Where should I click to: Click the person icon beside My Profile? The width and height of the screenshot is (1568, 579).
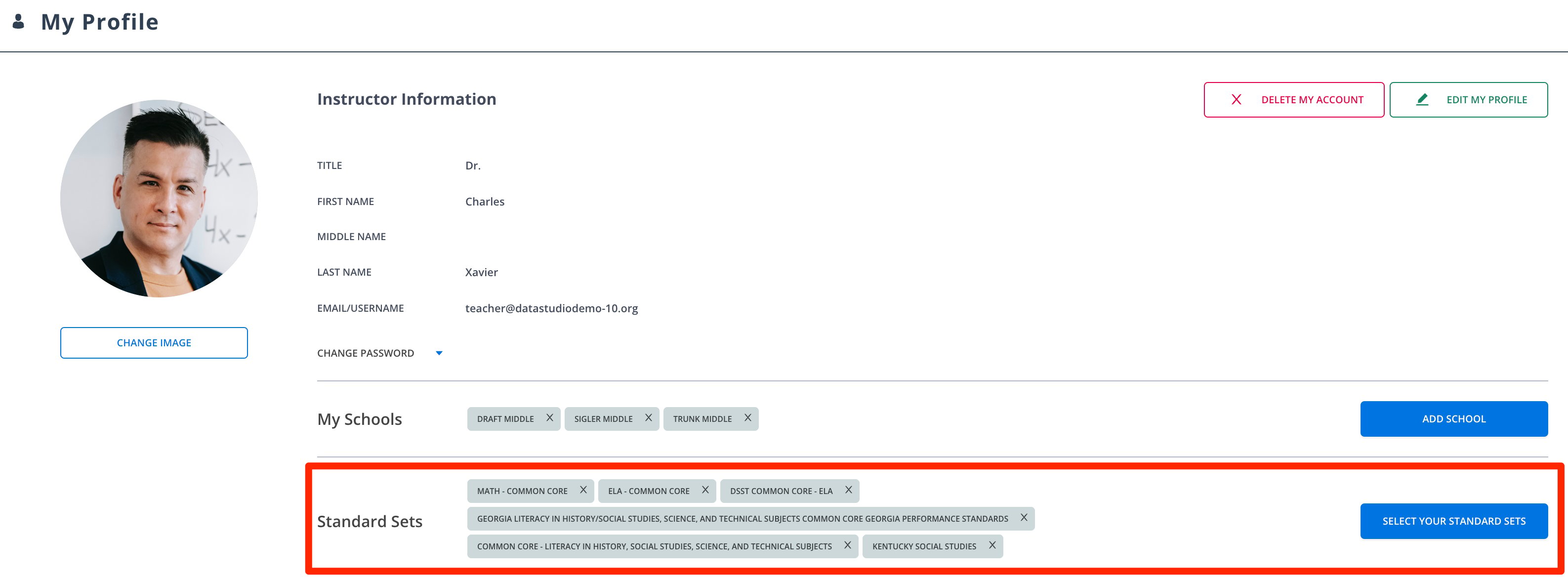(18, 22)
